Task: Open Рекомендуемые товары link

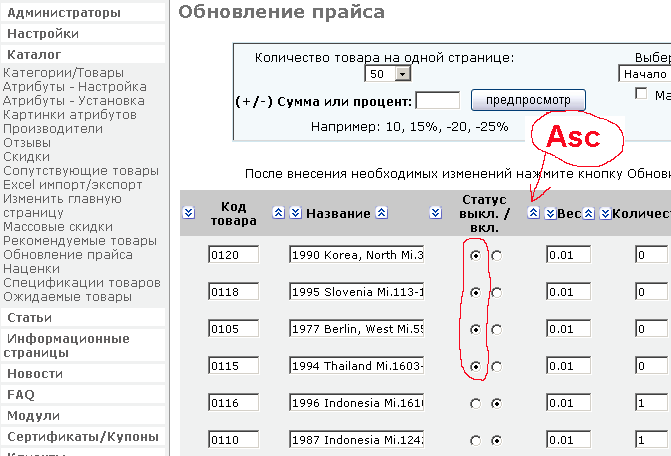Action: coord(80,241)
